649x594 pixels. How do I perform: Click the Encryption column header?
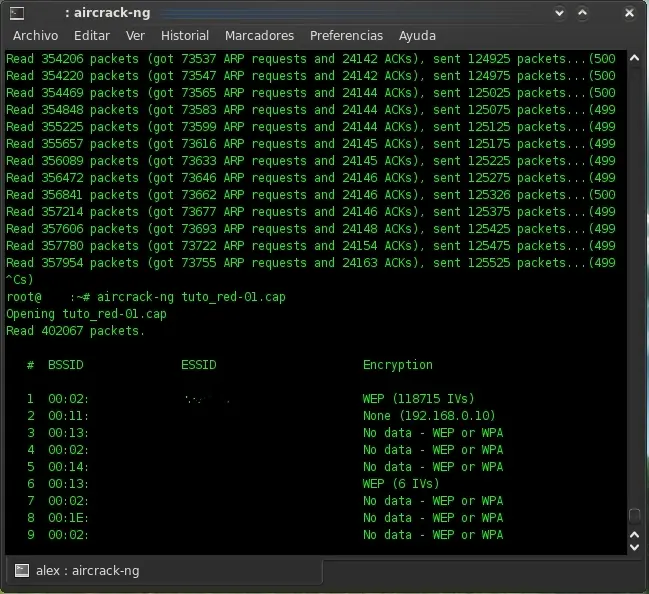pyautogui.click(x=398, y=365)
